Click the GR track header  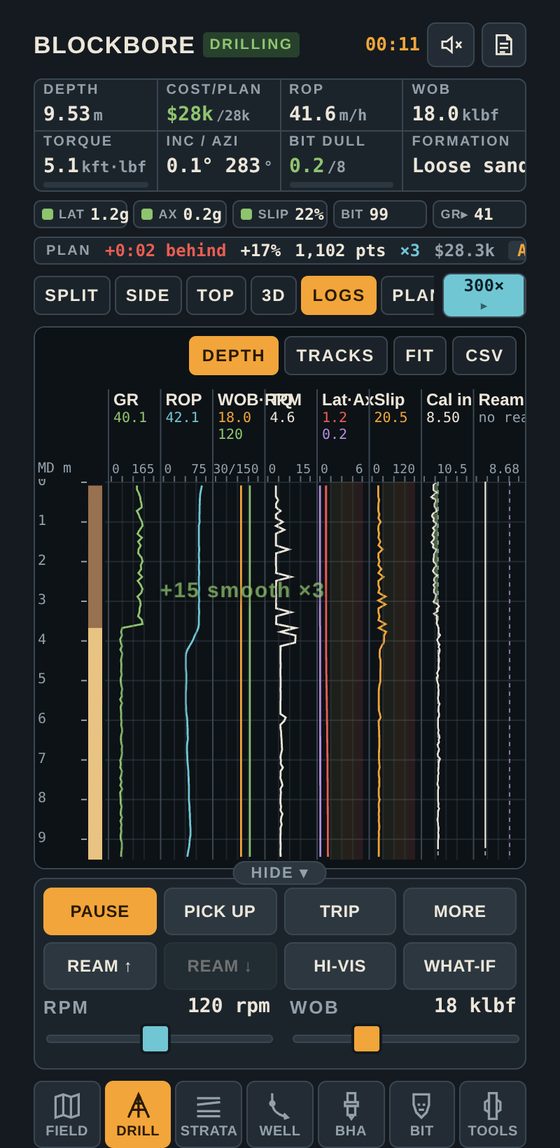pyautogui.click(x=126, y=400)
